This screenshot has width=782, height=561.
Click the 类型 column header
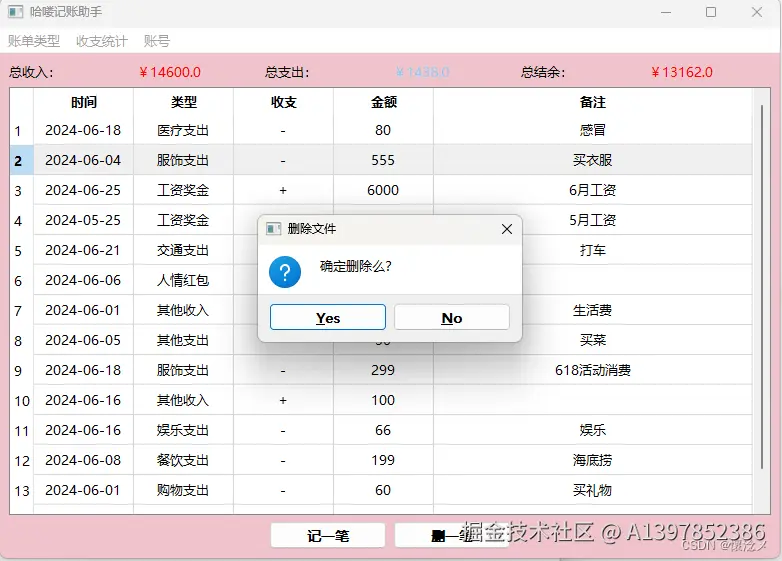click(x=184, y=102)
